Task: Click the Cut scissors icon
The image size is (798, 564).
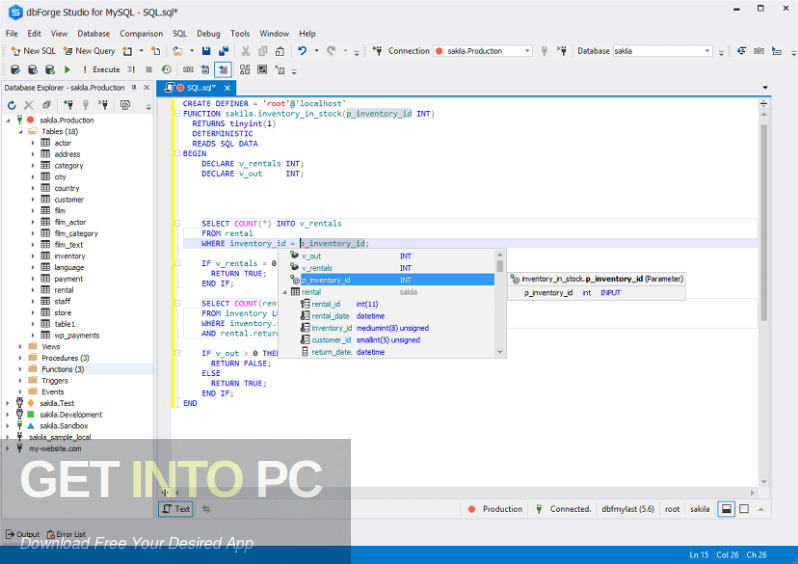Action: pos(245,51)
